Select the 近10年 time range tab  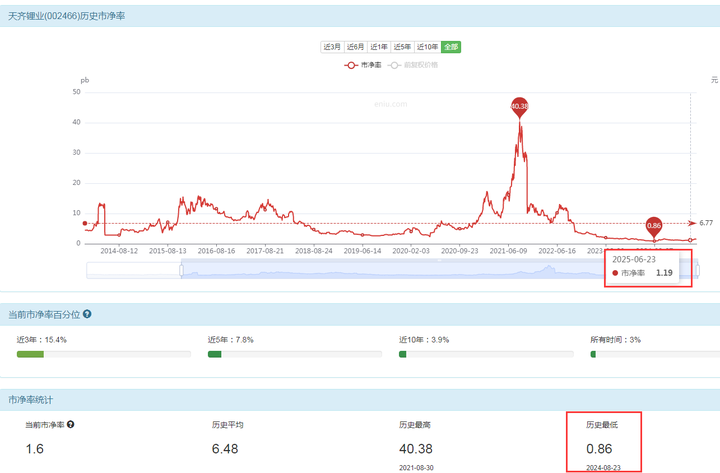point(428,47)
